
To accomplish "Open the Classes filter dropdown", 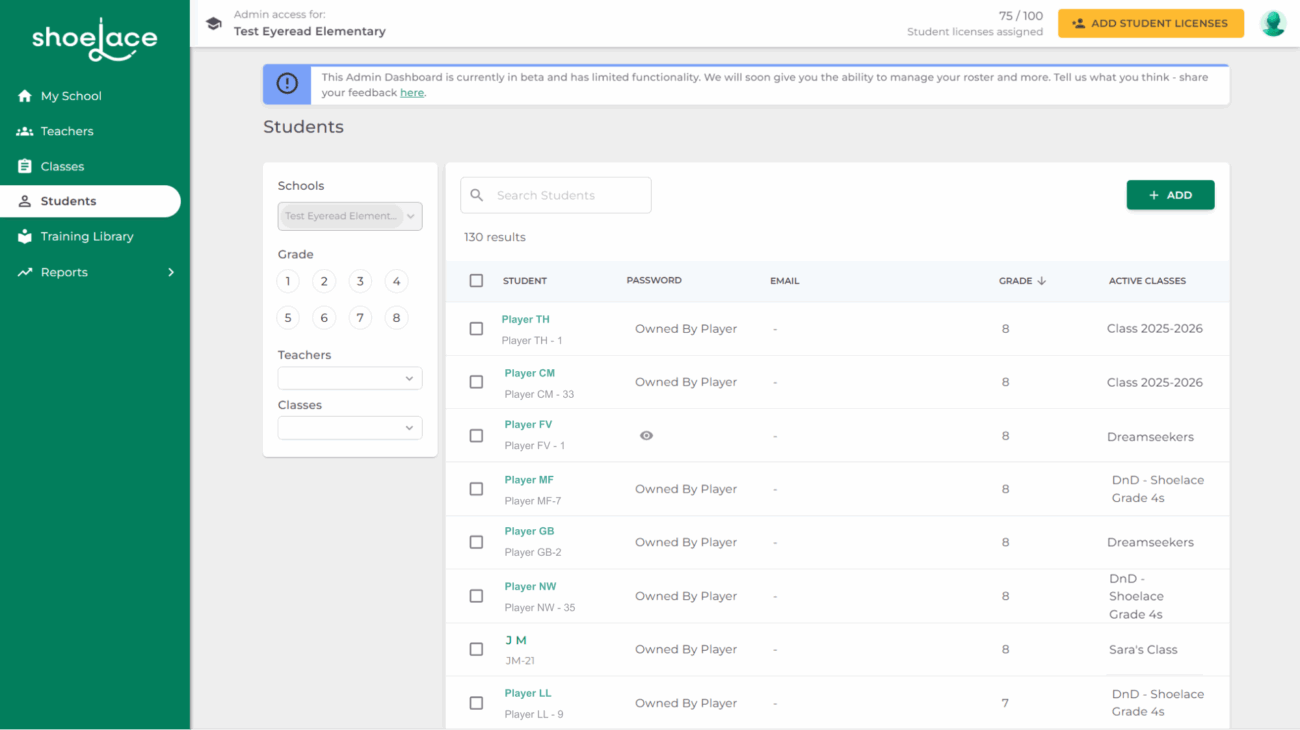I will [x=349, y=428].
